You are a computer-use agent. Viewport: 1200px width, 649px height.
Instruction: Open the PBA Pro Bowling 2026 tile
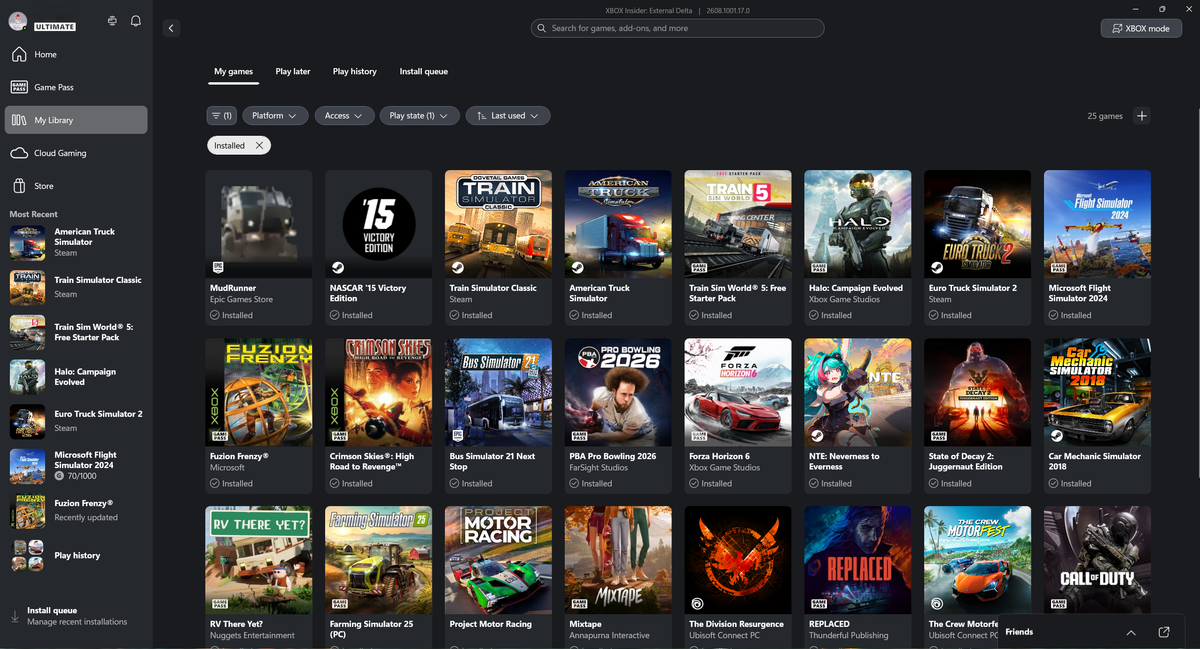[618, 415]
